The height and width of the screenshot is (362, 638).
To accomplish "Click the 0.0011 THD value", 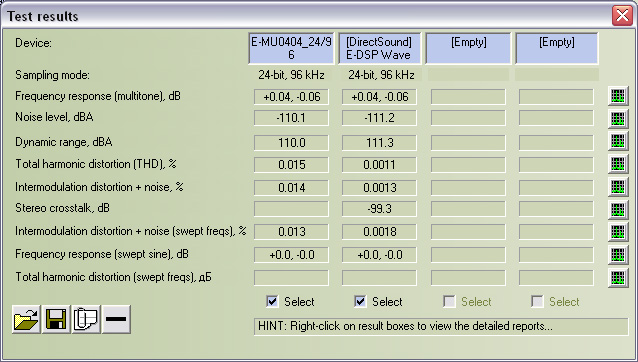I will click(x=379, y=165).
